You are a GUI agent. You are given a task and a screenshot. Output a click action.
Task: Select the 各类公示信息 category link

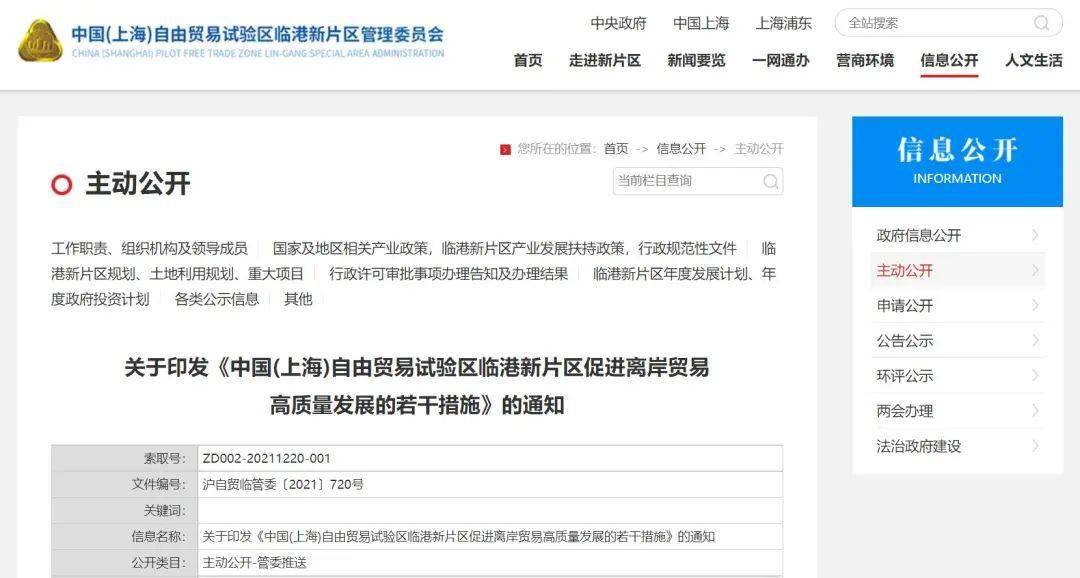click(217, 299)
